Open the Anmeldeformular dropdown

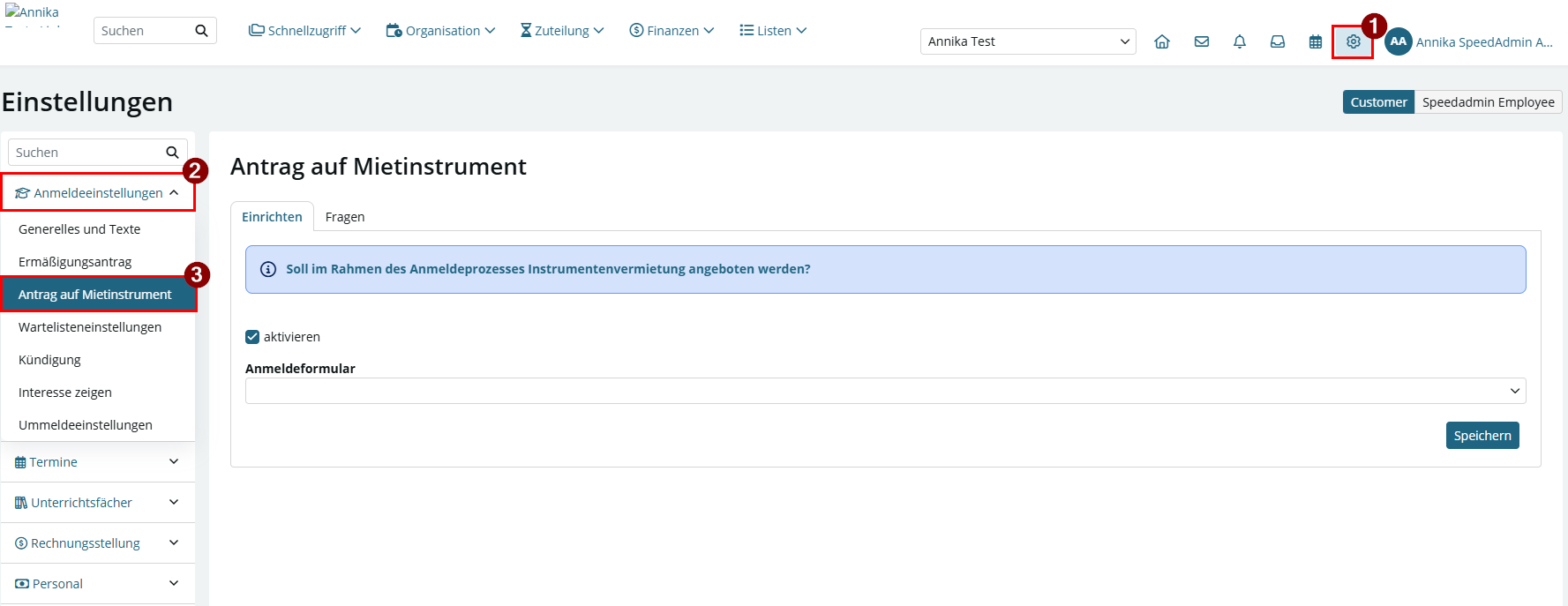pos(885,391)
